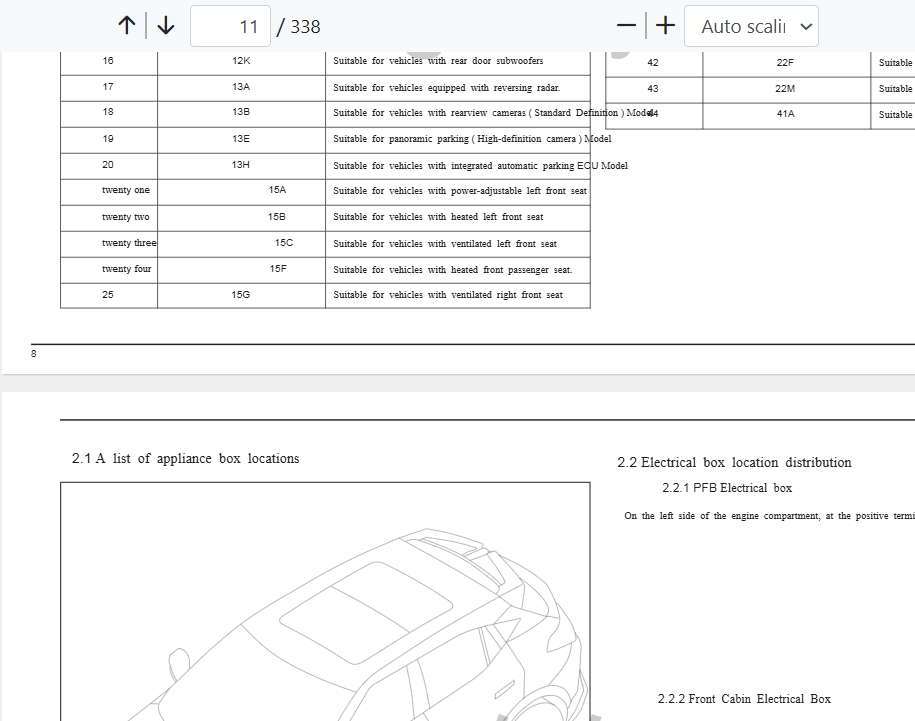Select table cell '13H'
915x721 pixels.
point(241,165)
